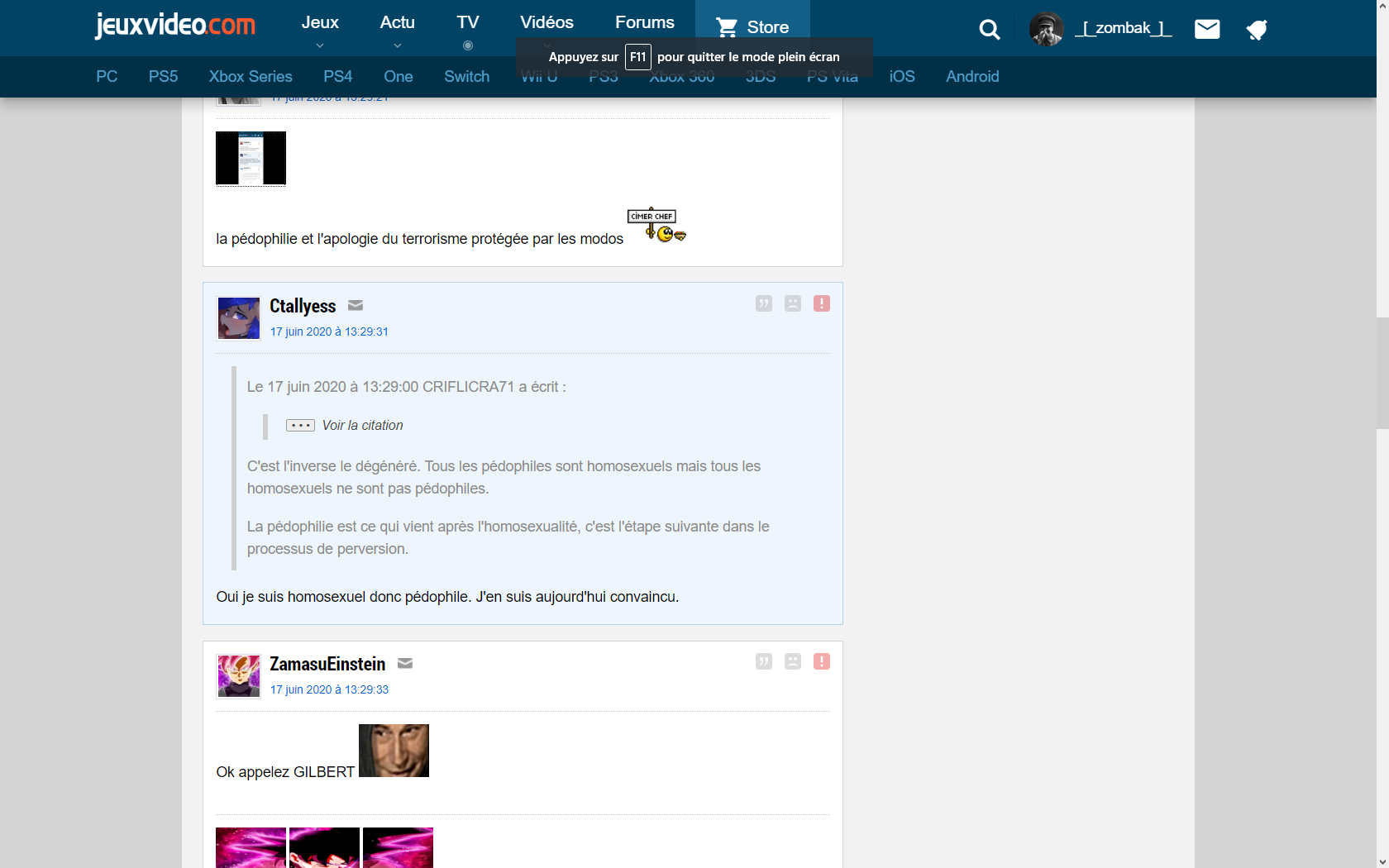Open permalink 17 juin 2020 à 13:29:31

coord(329,331)
